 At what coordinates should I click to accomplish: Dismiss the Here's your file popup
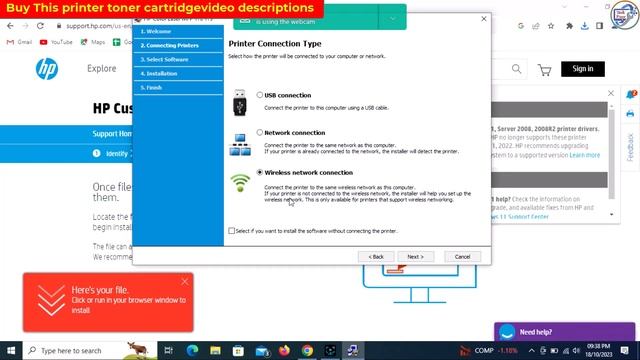184,282
